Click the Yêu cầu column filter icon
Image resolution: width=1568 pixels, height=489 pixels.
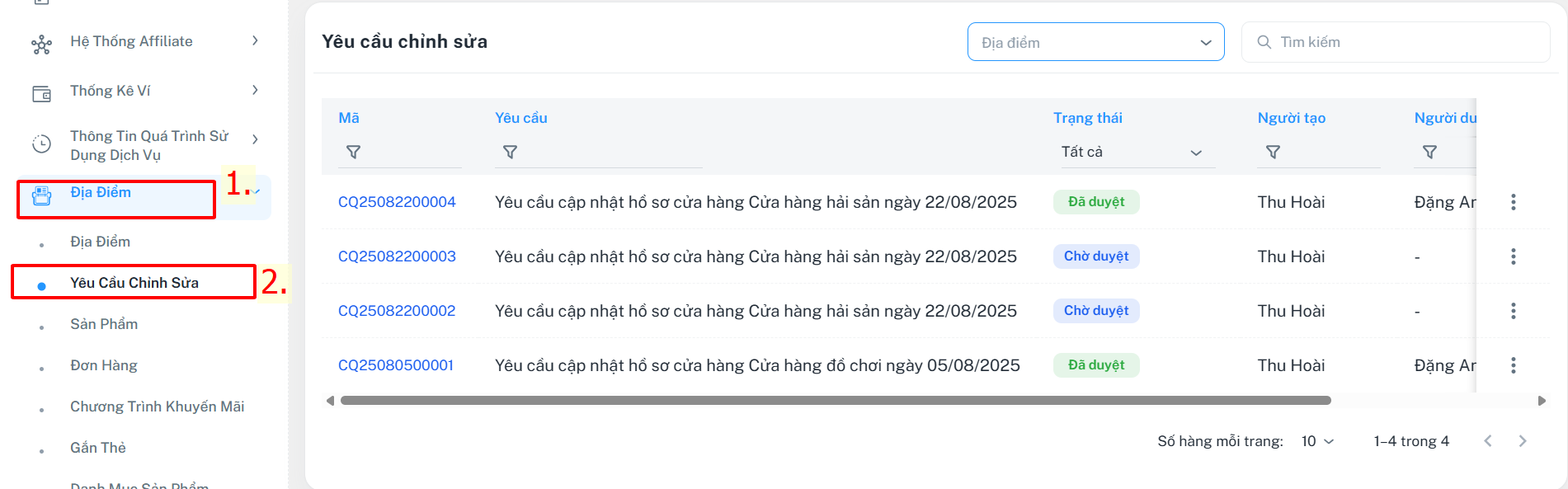pyautogui.click(x=510, y=153)
